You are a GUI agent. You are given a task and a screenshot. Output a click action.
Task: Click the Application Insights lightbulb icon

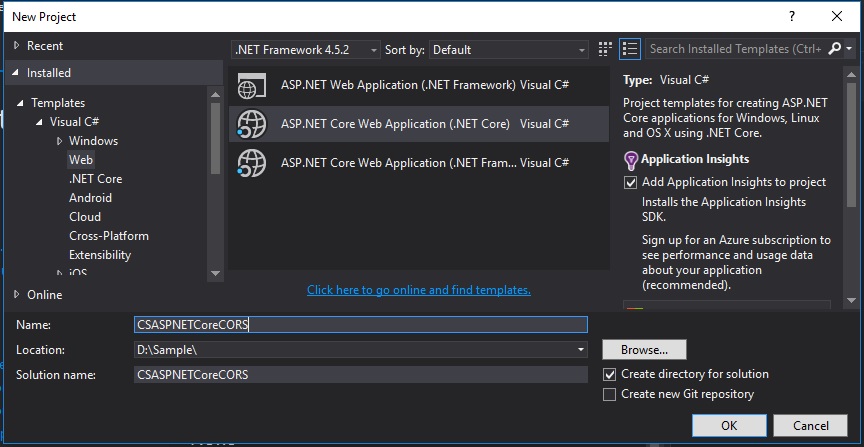[630, 159]
